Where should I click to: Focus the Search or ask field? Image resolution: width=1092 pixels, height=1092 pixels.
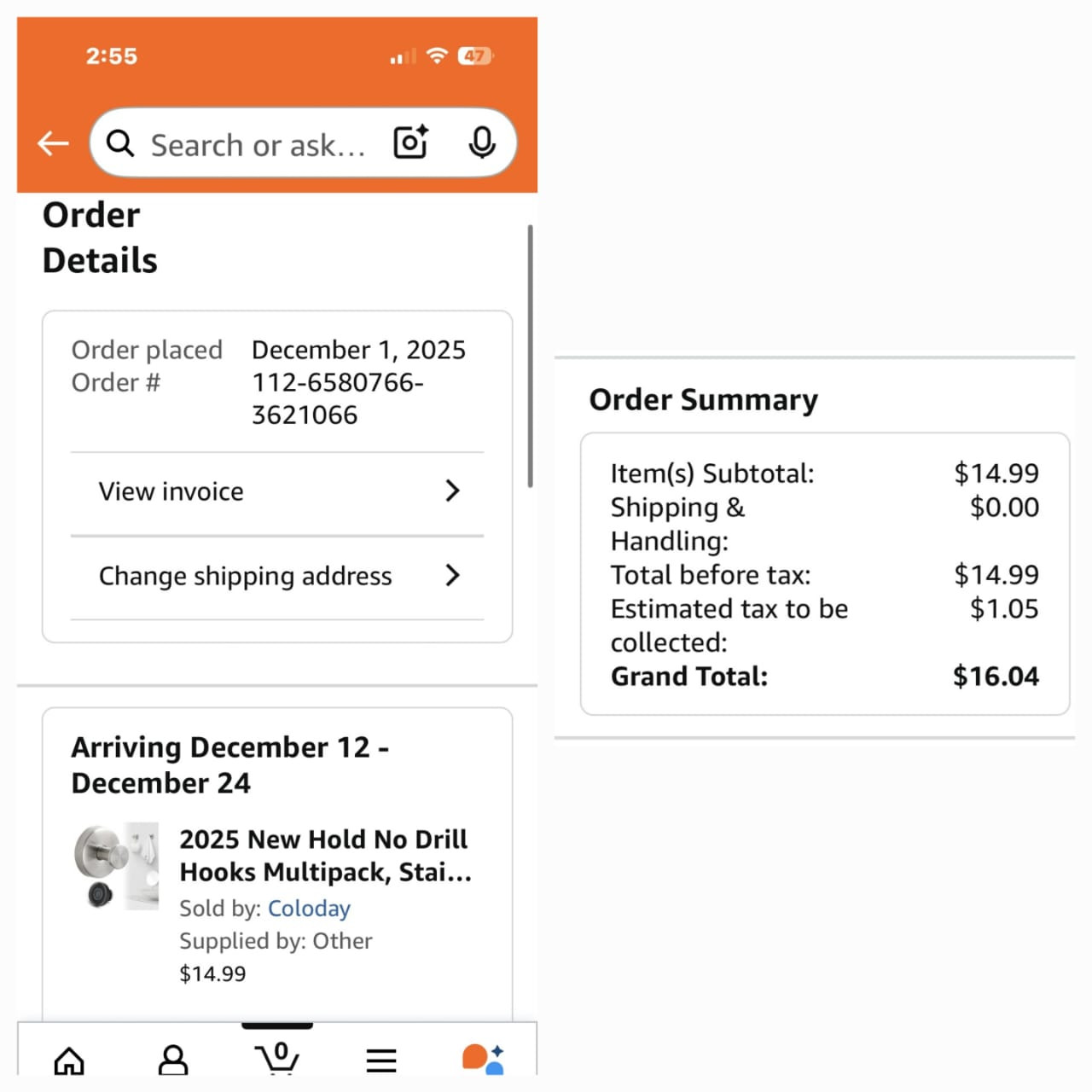click(x=258, y=145)
